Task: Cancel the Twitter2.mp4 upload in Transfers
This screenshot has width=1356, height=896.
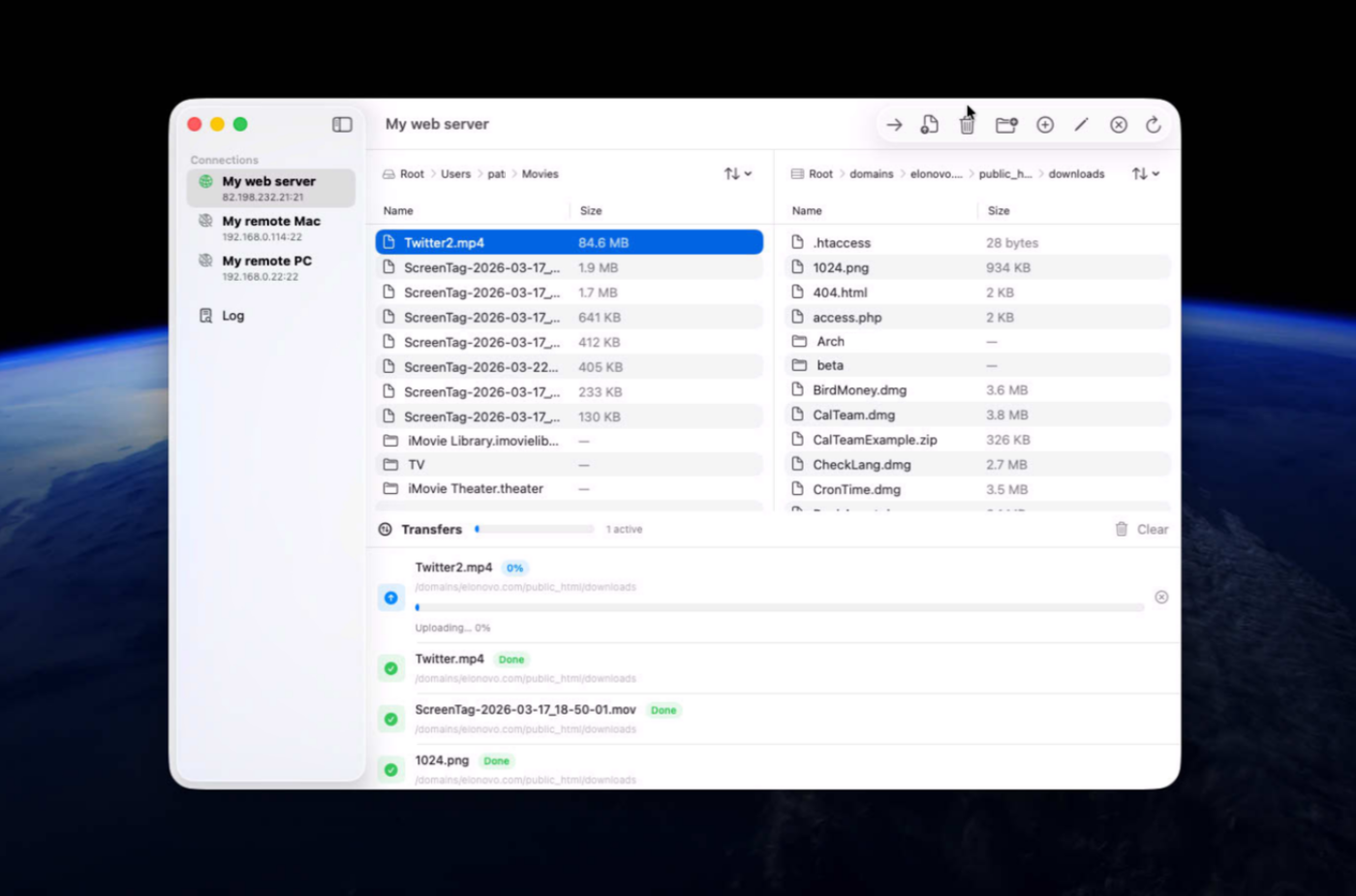Action: pos(1161,597)
